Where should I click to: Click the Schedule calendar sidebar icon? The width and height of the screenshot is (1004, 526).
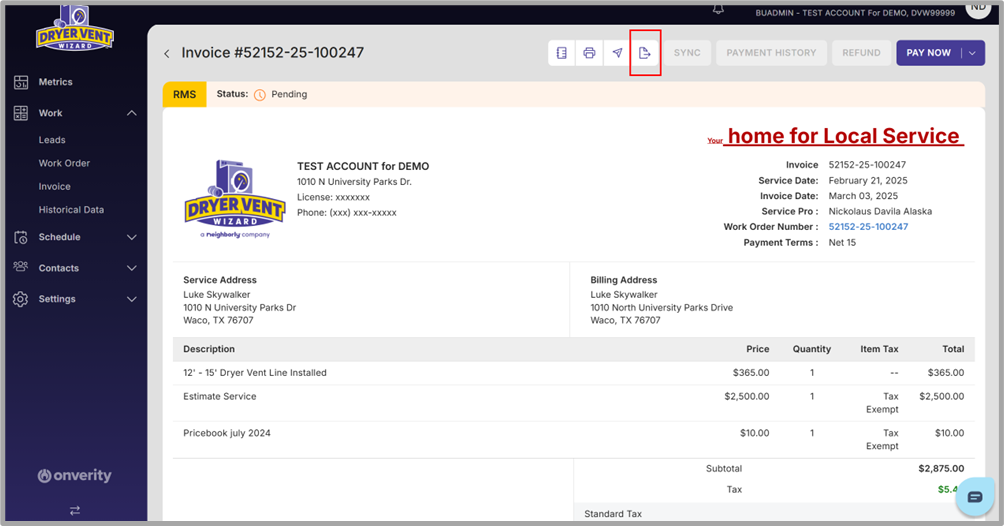coord(21,237)
